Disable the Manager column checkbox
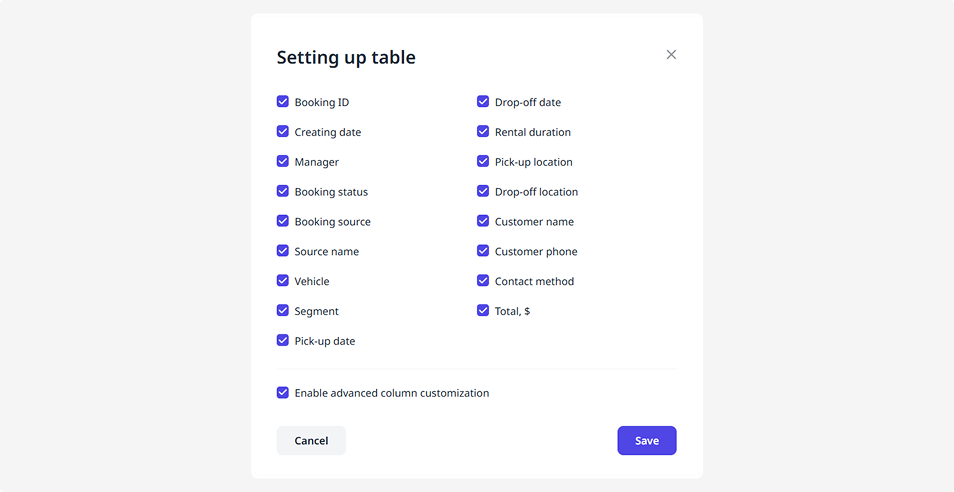 (x=283, y=162)
